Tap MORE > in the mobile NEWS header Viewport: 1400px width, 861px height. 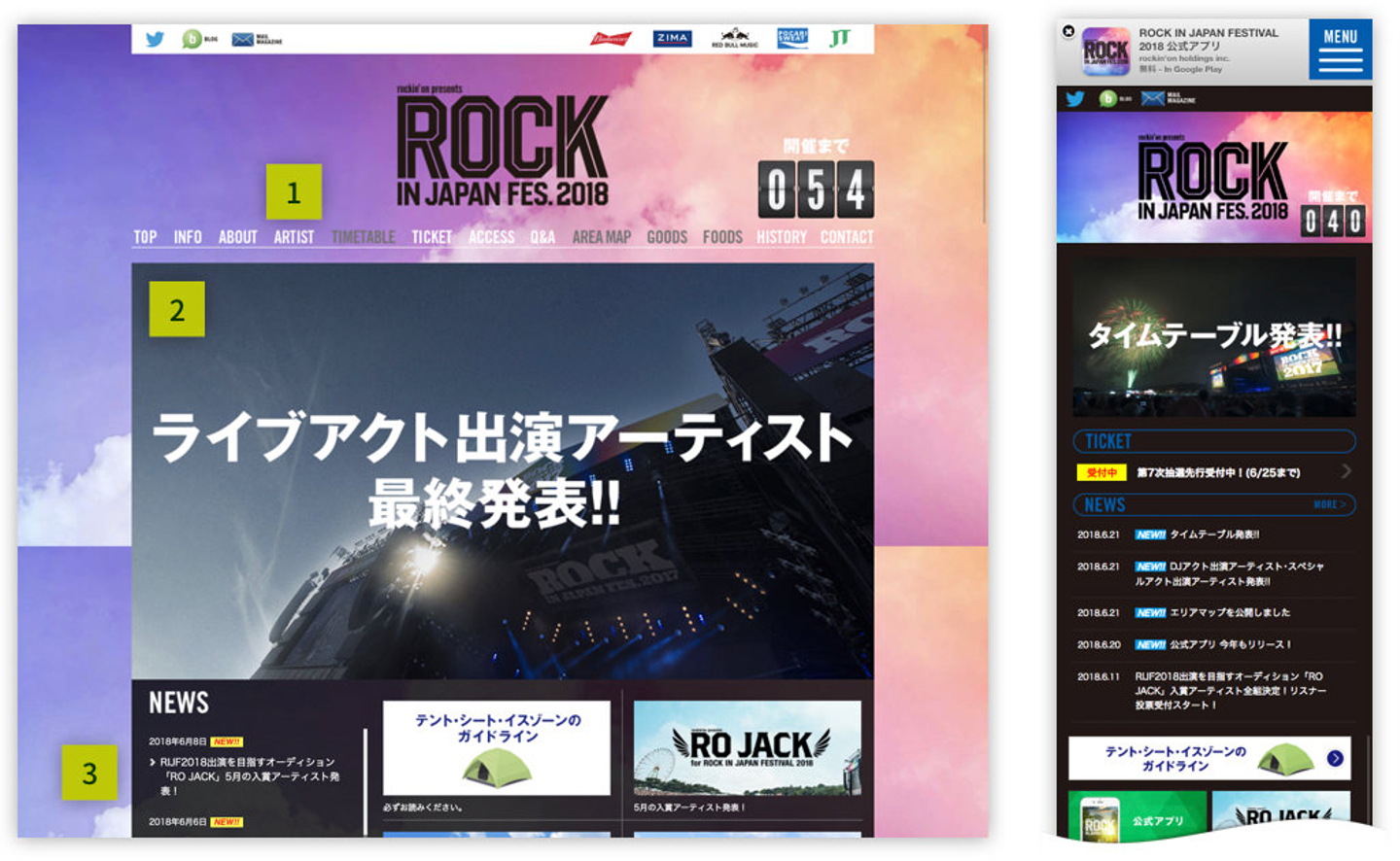point(1329,505)
